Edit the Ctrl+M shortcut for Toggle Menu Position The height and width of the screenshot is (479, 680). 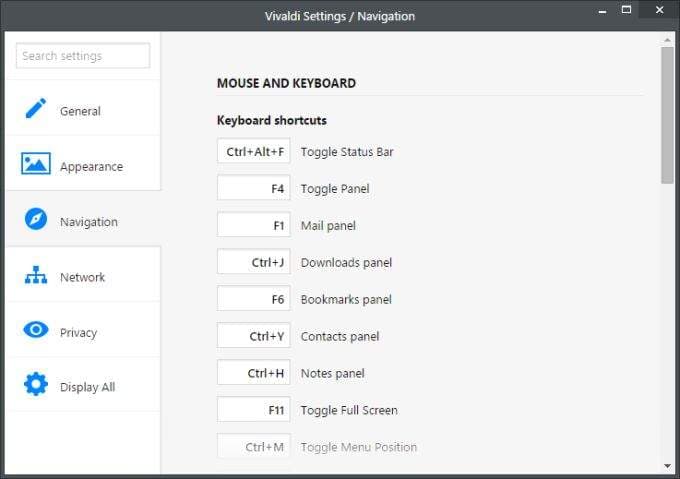pos(254,446)
